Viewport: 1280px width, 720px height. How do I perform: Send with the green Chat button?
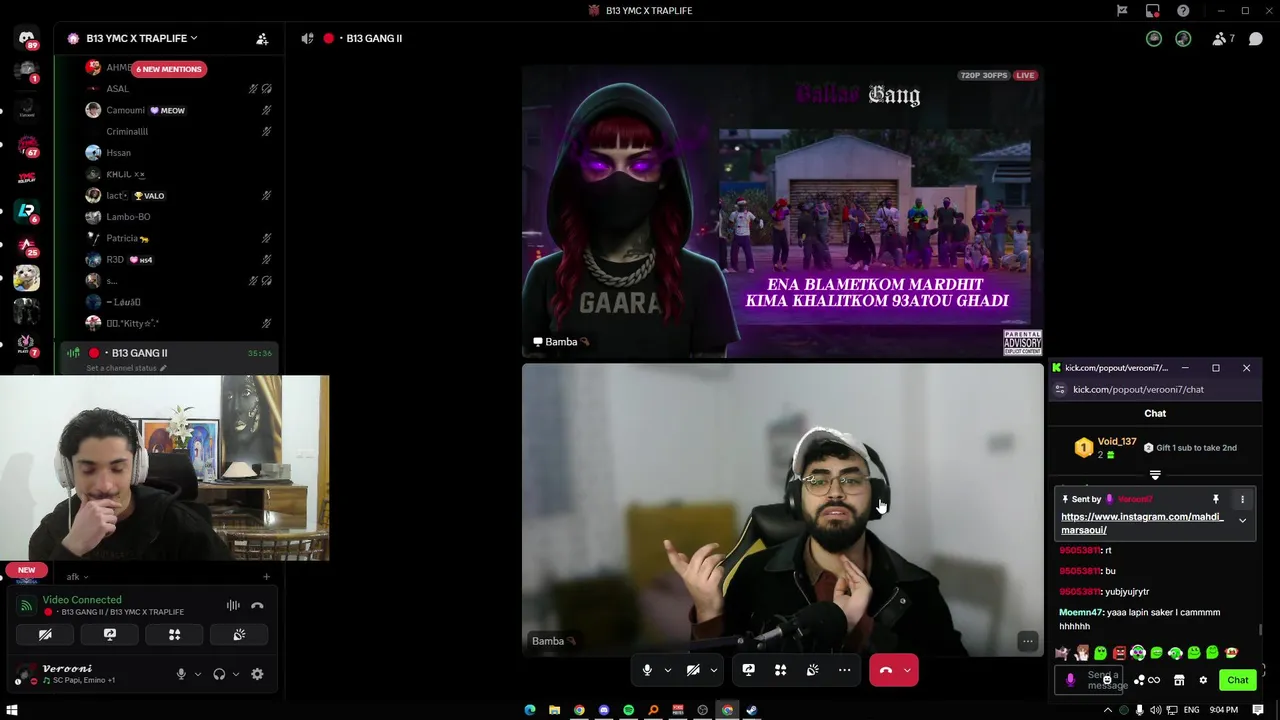pos(1238,680)
